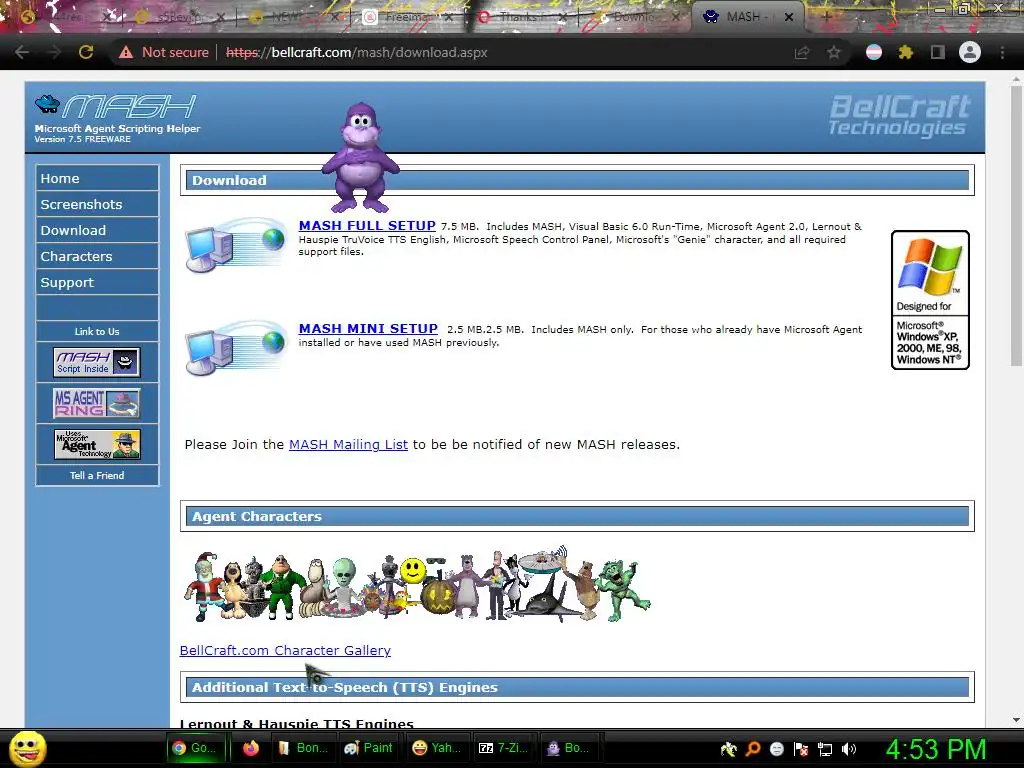Switch to the Thanks browser tab
The width and height of the screenshot is (1024, 768).
pyautogui.click(x=522, y=17)
